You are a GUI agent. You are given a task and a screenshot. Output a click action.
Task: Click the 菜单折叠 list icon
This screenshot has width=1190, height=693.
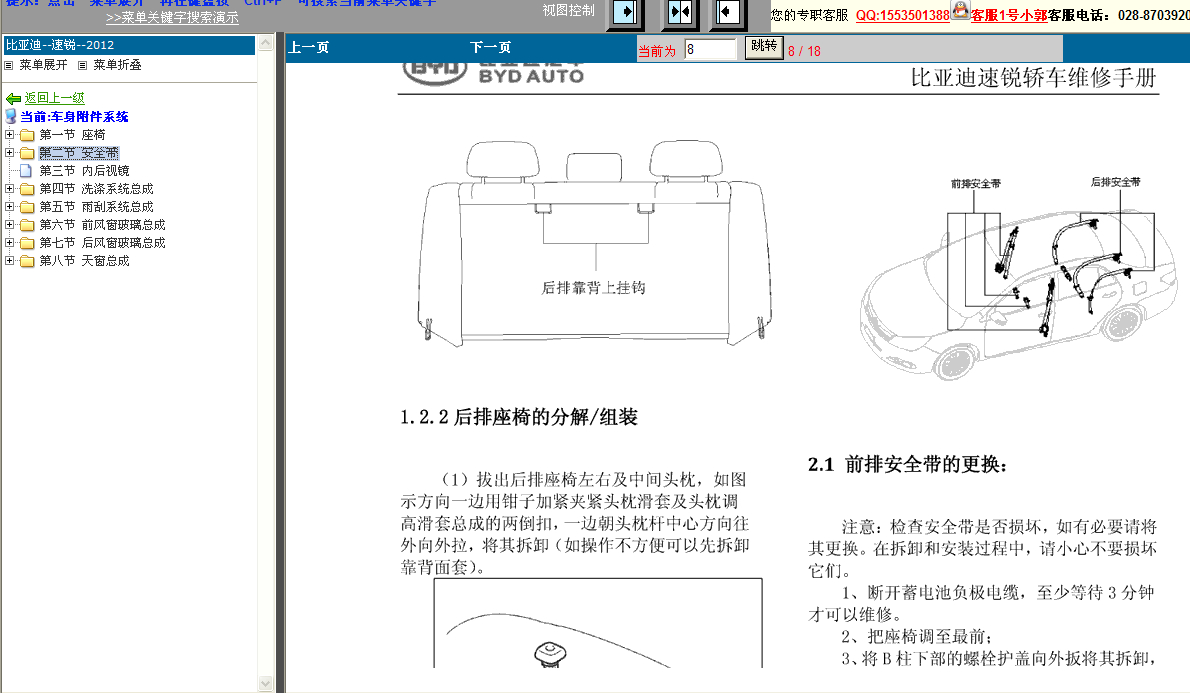pos(83,65)
